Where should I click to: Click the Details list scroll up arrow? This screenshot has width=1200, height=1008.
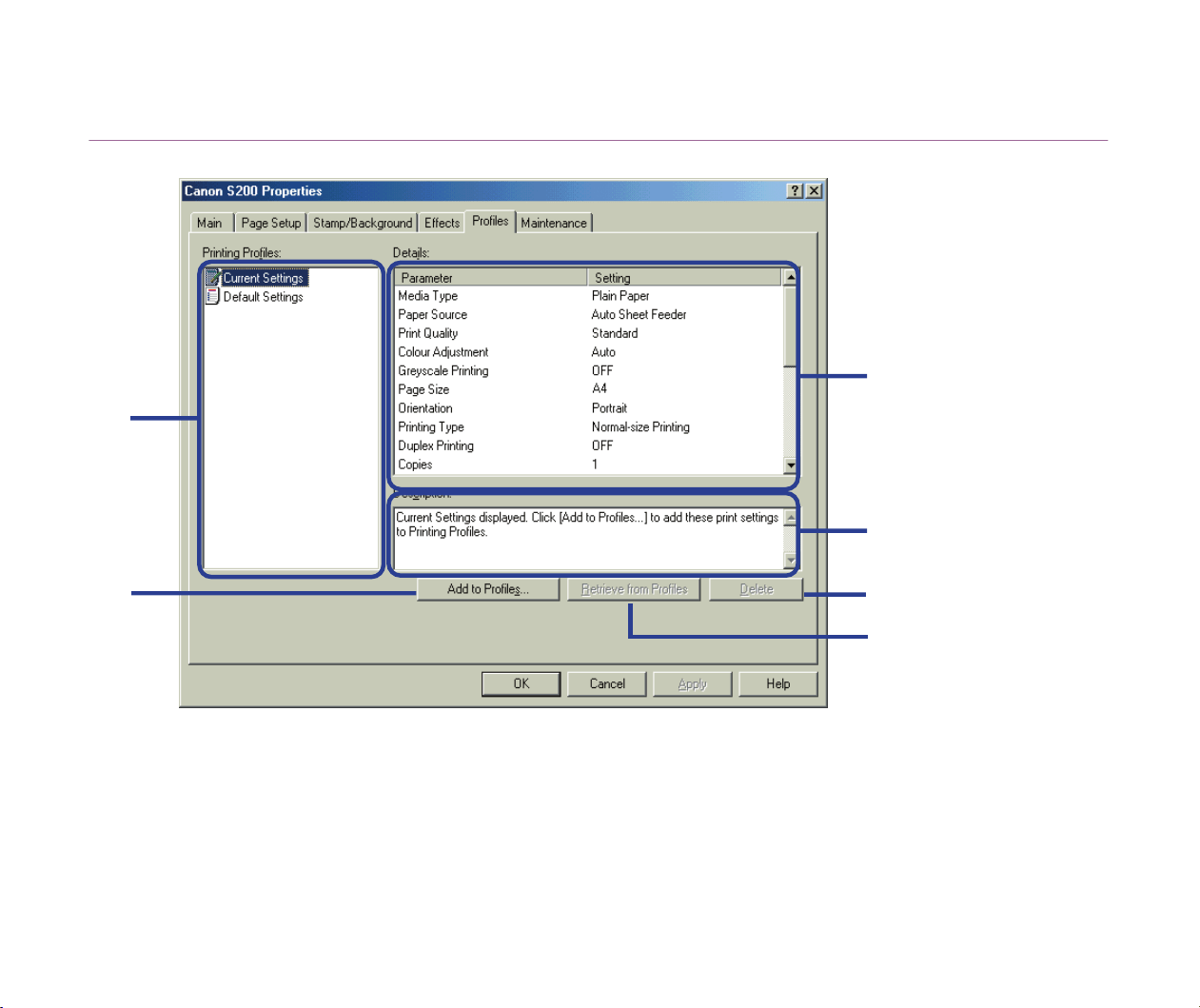(790, 277)
